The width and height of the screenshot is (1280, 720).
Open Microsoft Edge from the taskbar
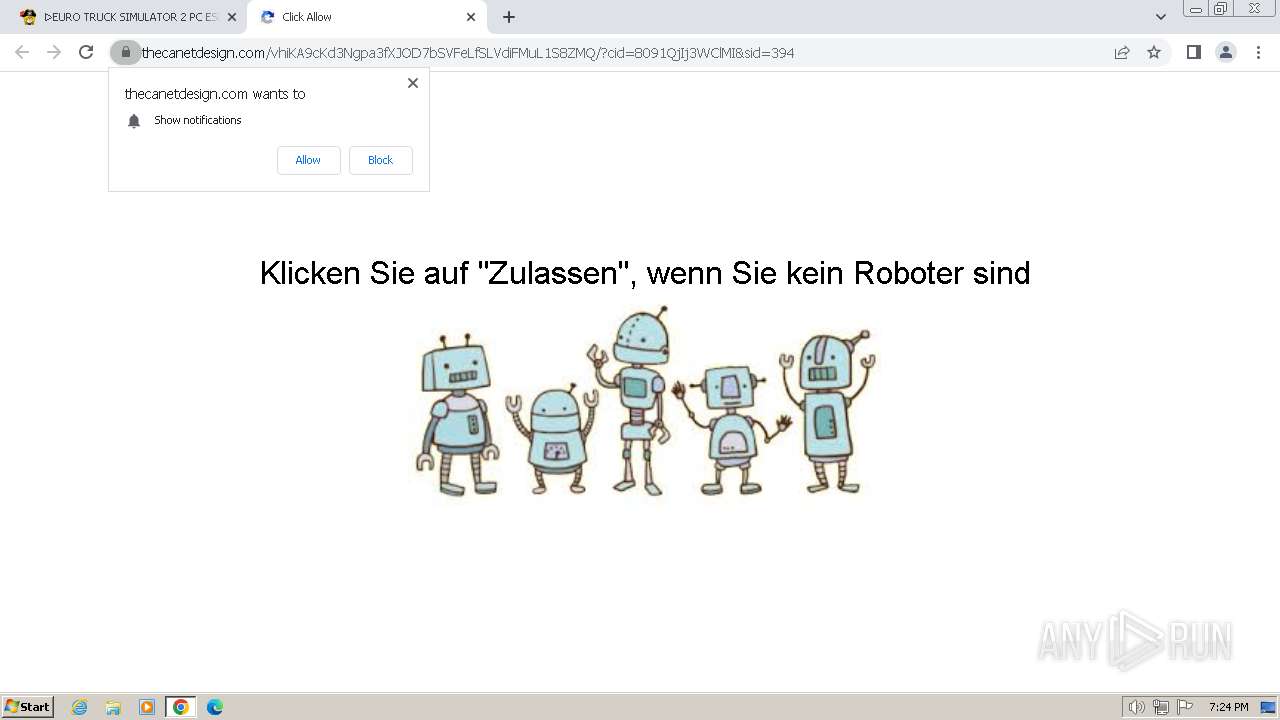click(215, 707)
